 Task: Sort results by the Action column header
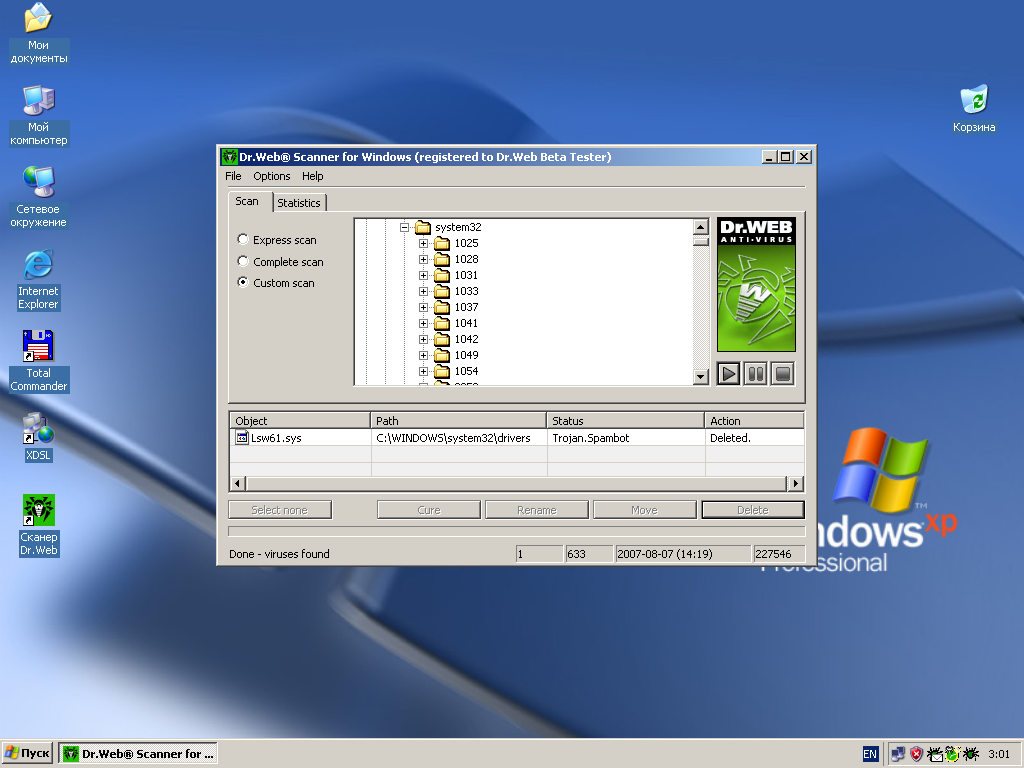click(754, 421)
